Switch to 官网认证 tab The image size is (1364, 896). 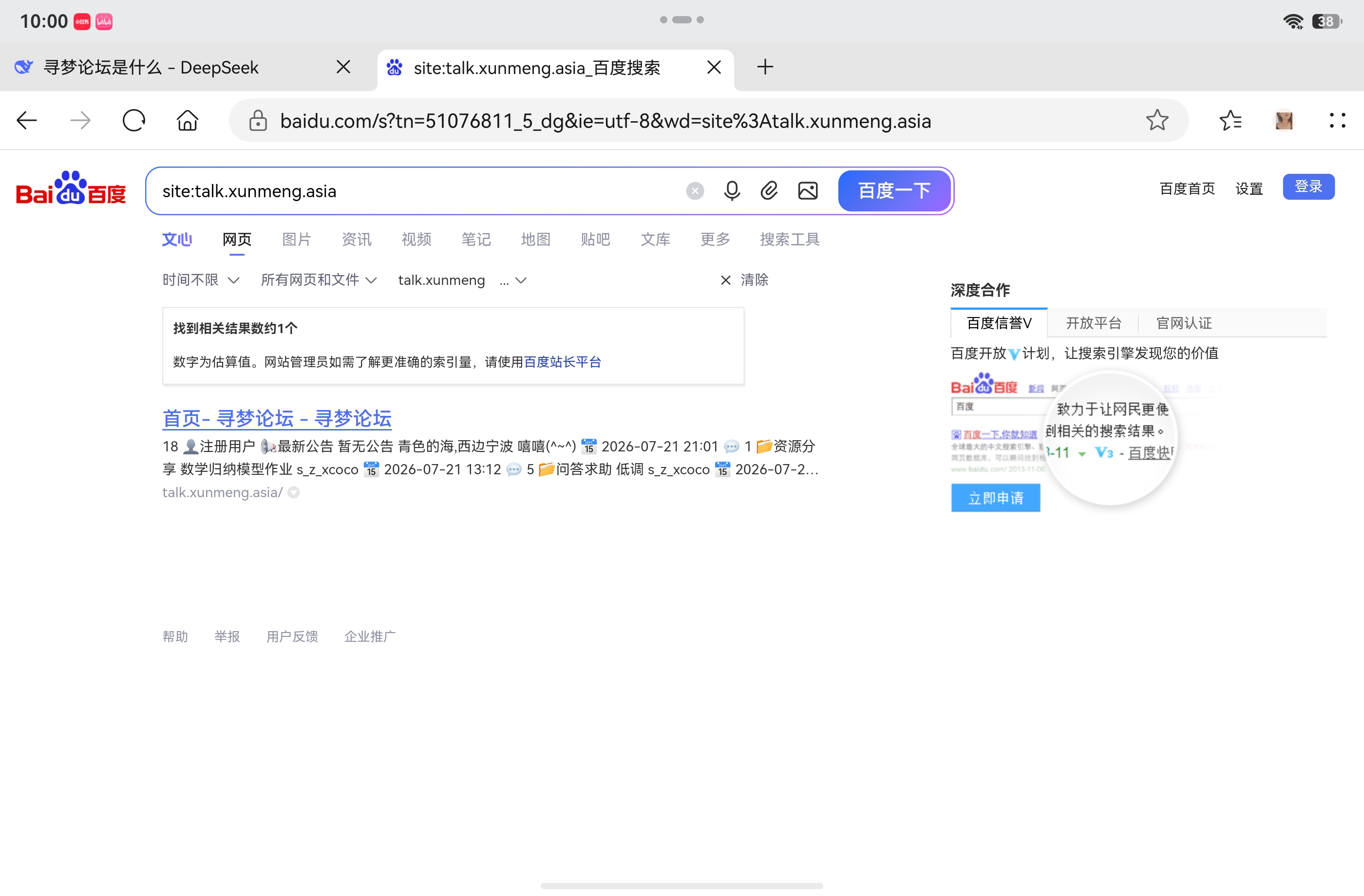[x=1183, y=323]
